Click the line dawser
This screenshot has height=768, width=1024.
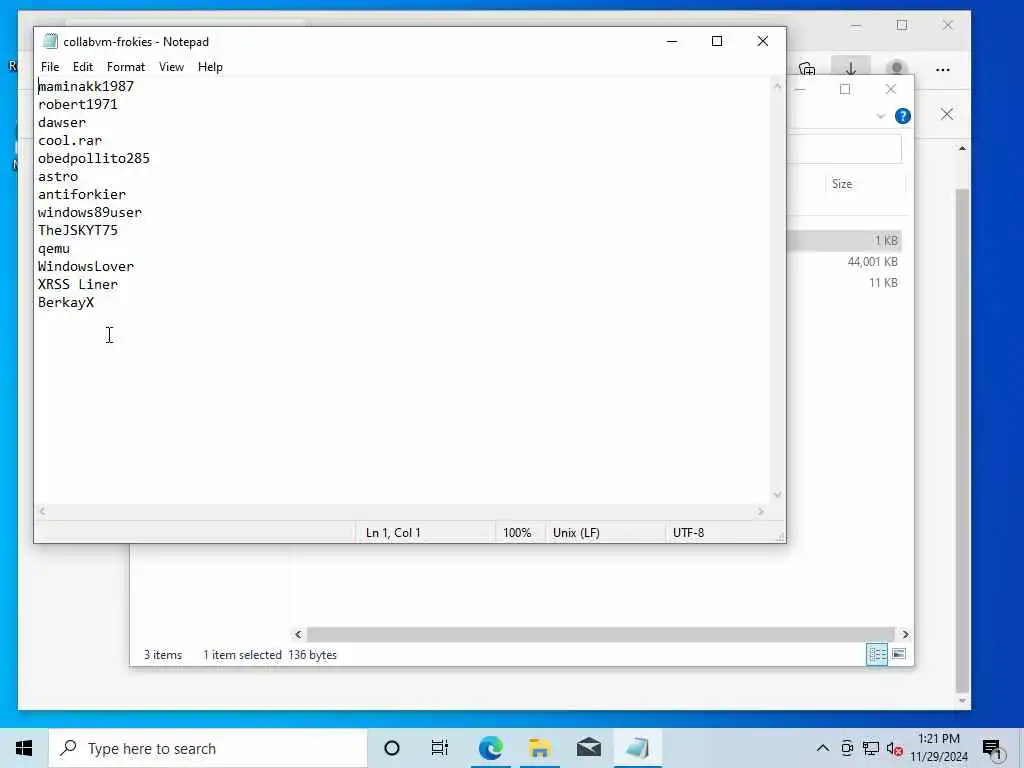(62, 123)
